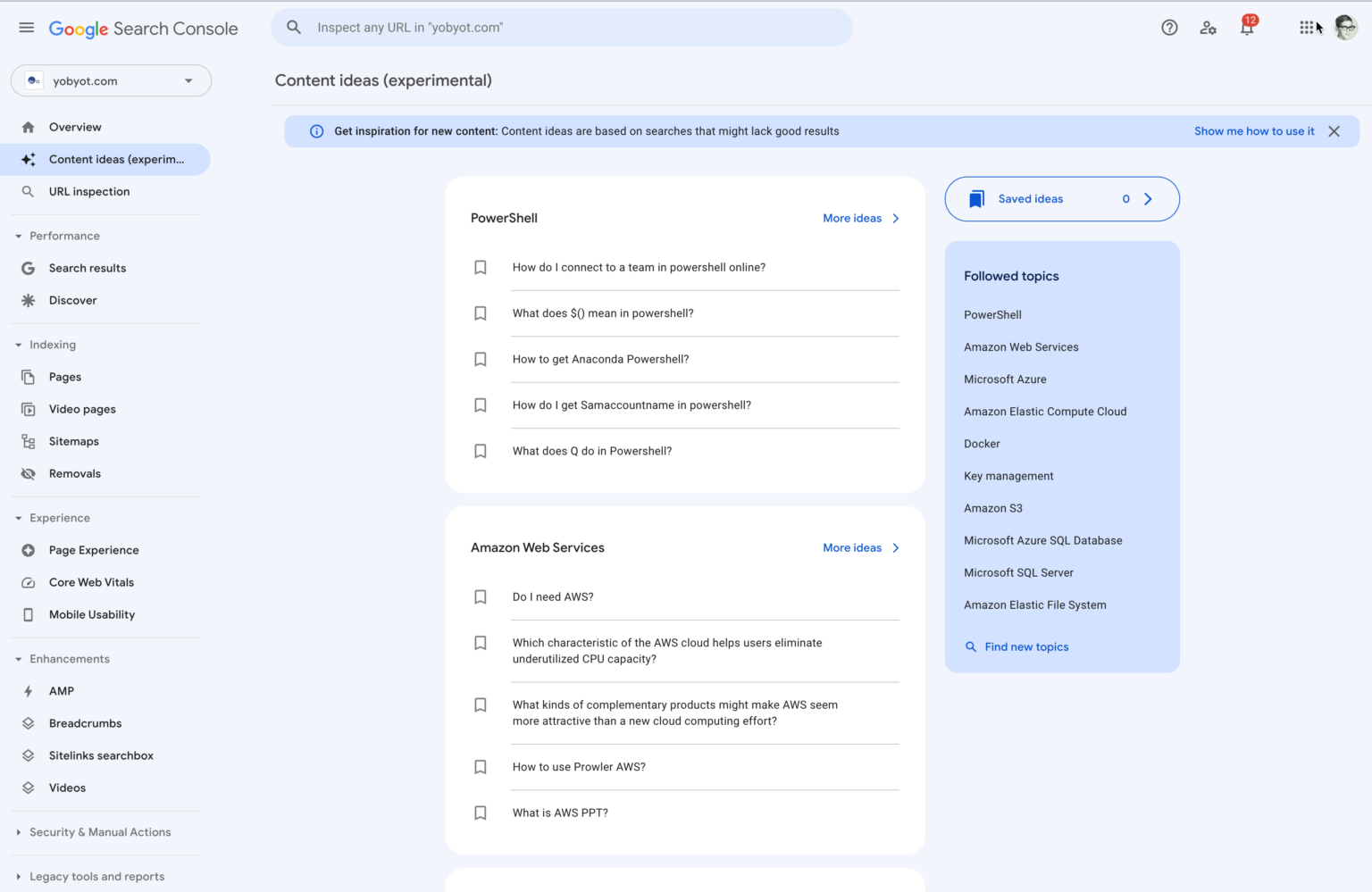Click the Discover asterisk icon
Image resolution: width=1372 pixels, height=892 pixels.
point(29,300)
